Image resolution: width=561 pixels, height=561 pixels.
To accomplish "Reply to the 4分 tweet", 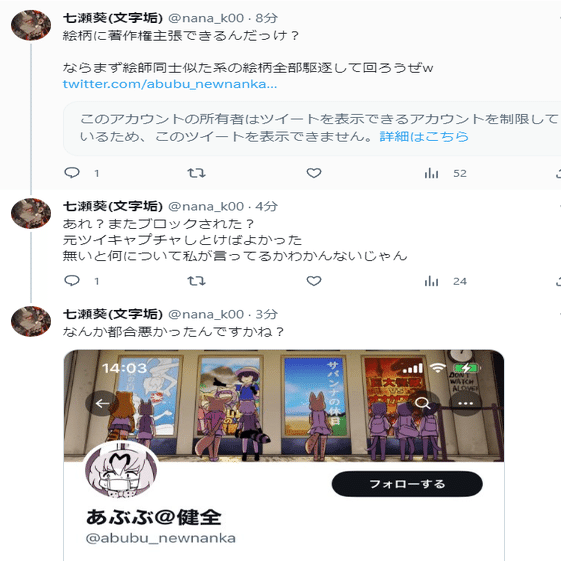I will pos(72,281).
